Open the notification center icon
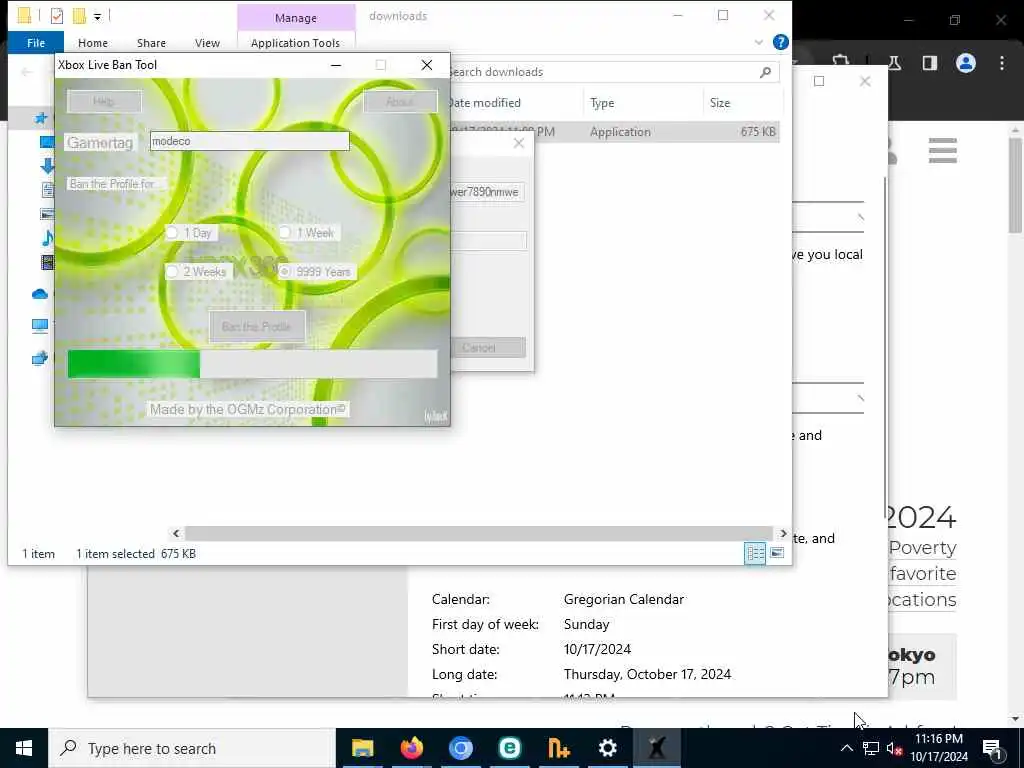 pyautogui.click(x=992, y=748)
